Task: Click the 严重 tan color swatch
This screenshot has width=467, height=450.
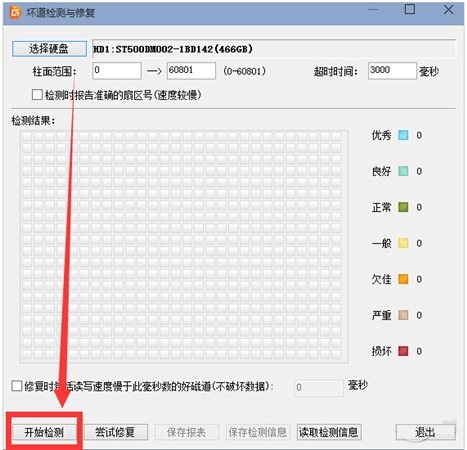Action: pos(403,315)
